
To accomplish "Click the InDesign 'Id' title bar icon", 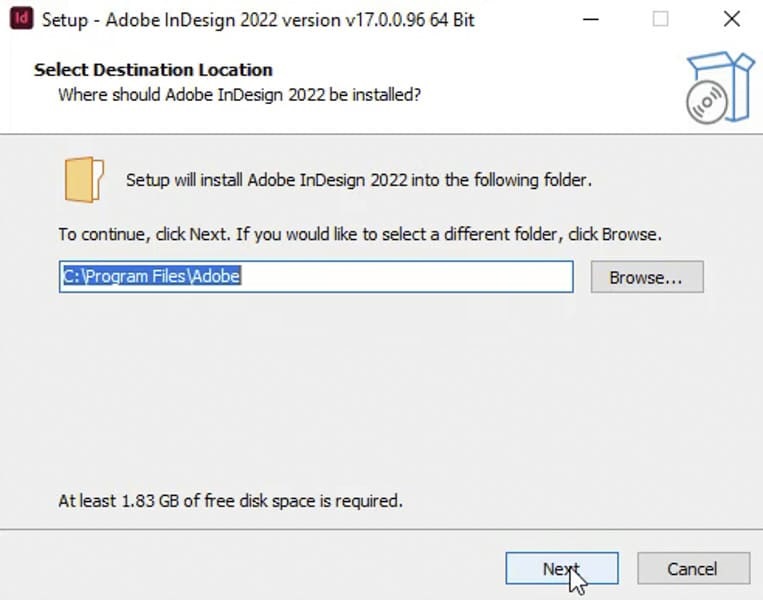I will (20, 19).
